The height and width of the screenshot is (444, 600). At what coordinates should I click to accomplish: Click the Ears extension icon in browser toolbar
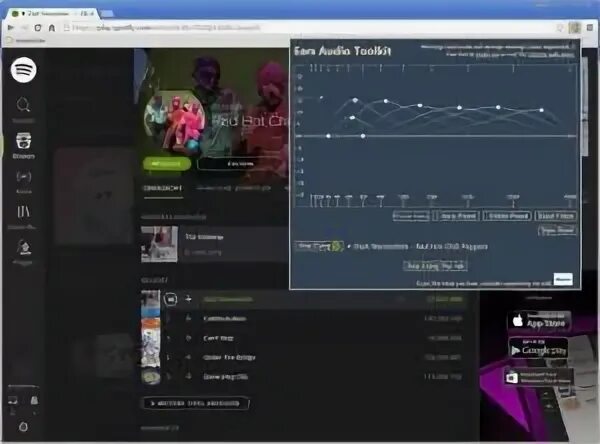tap(574, 28)
